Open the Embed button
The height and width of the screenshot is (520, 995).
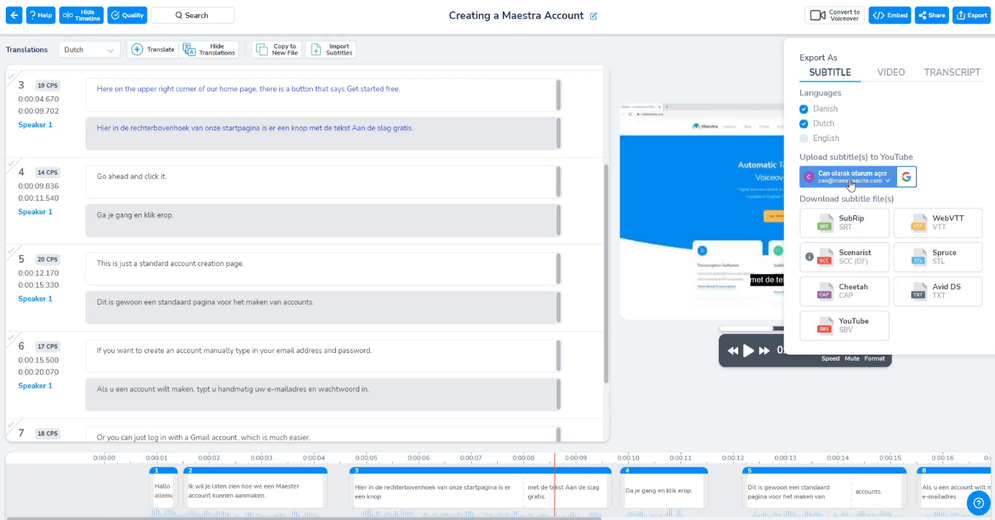[x=890, y=15]
